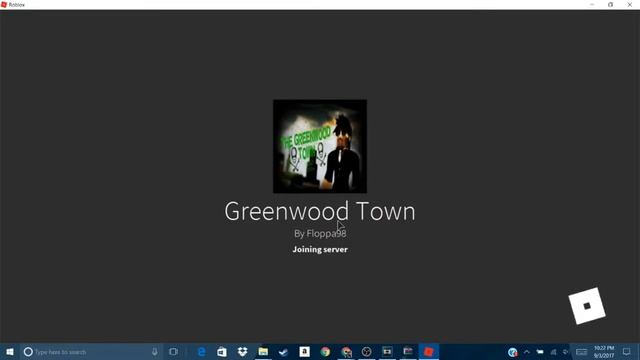Click the network tray icon

point(553,351)
